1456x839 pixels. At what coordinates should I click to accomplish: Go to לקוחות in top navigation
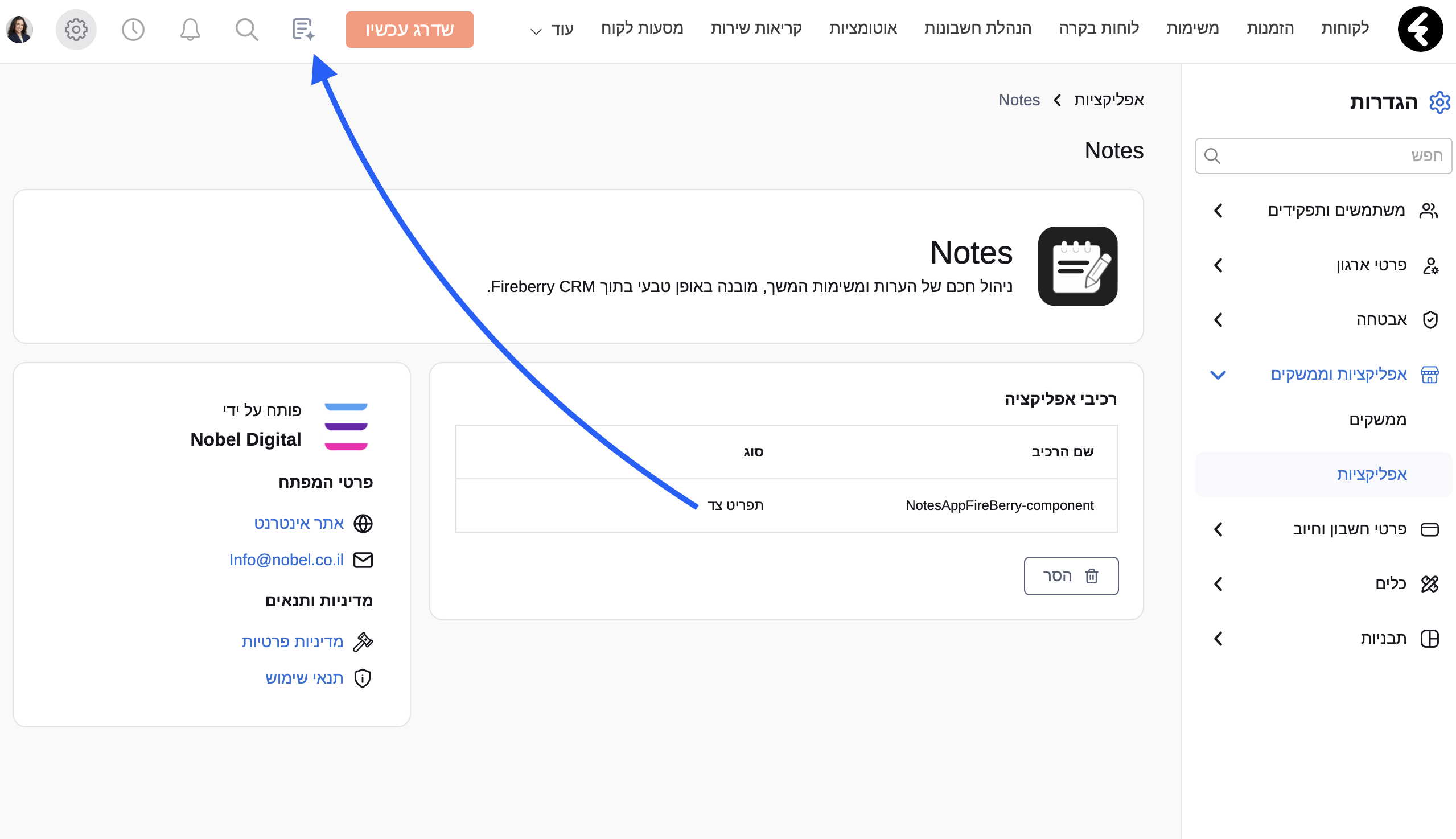coord(1345,28)
